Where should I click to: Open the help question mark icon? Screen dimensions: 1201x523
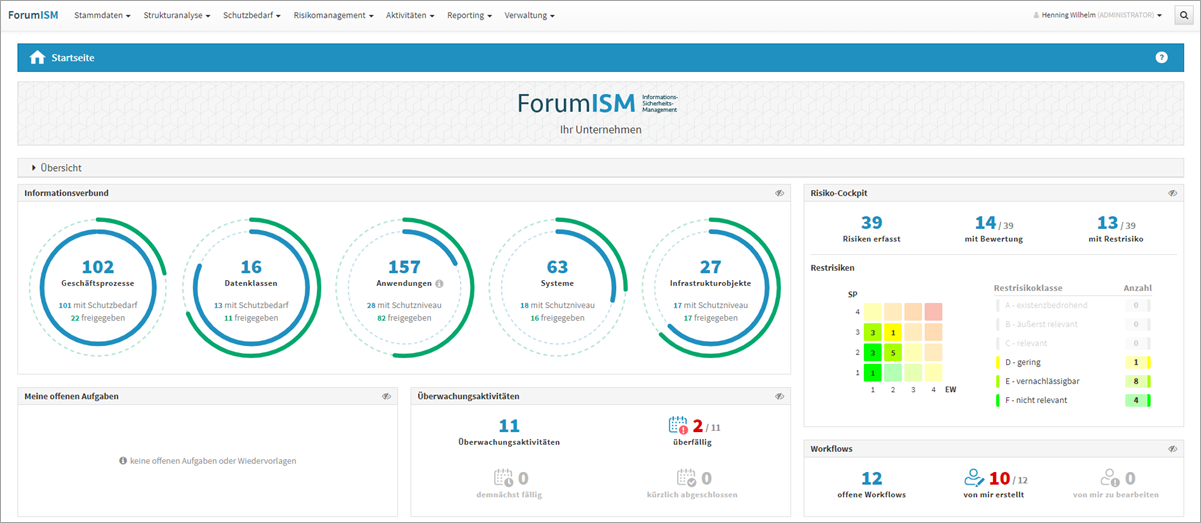[x=1161, y=57]
